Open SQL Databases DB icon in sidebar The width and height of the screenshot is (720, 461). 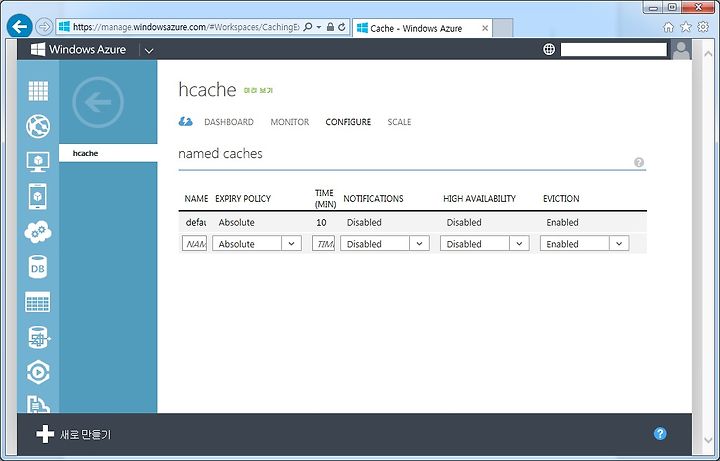pyautogui.click(x=38, y=267)
